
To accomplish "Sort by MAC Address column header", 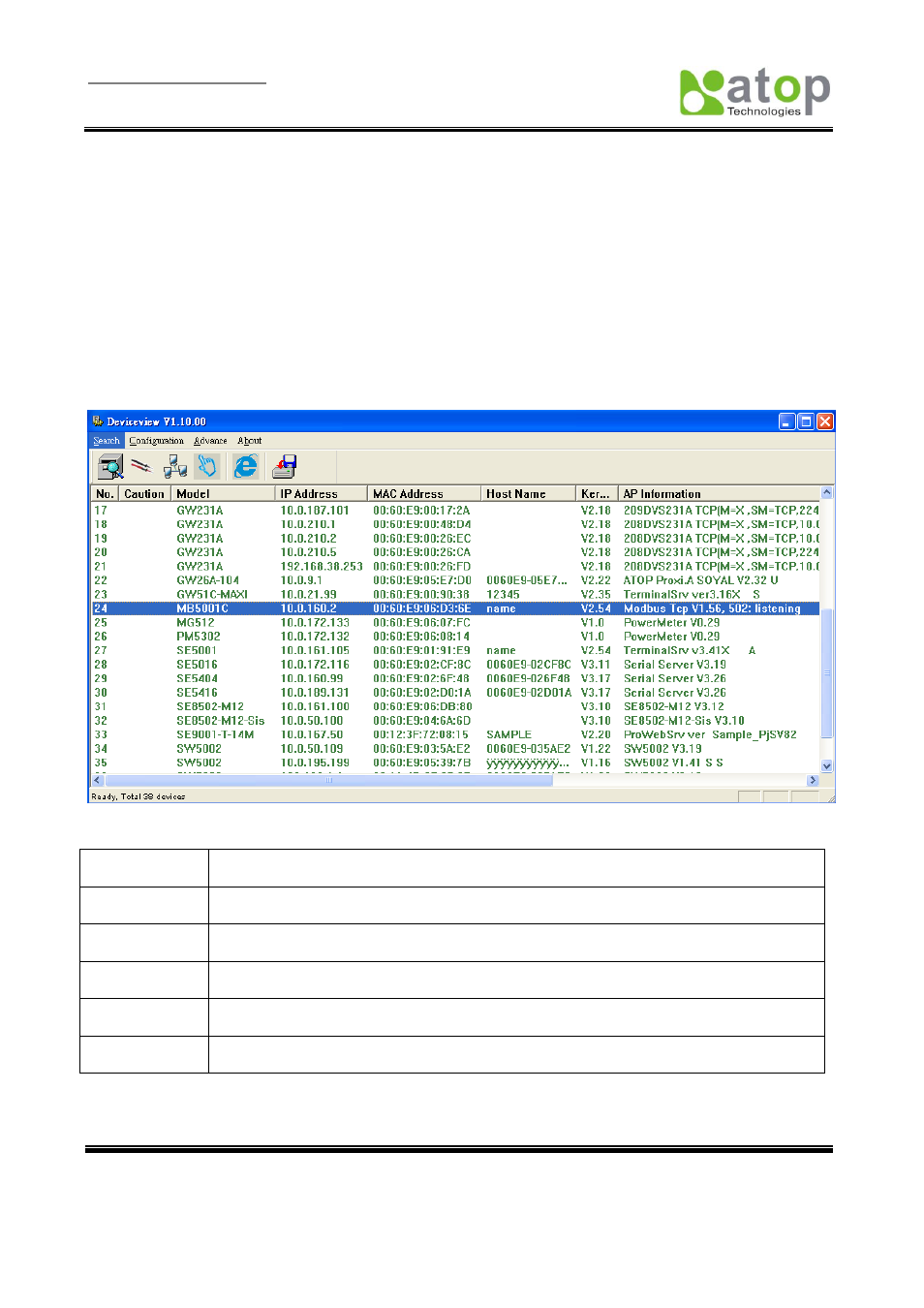I will [x=424, y=494].
